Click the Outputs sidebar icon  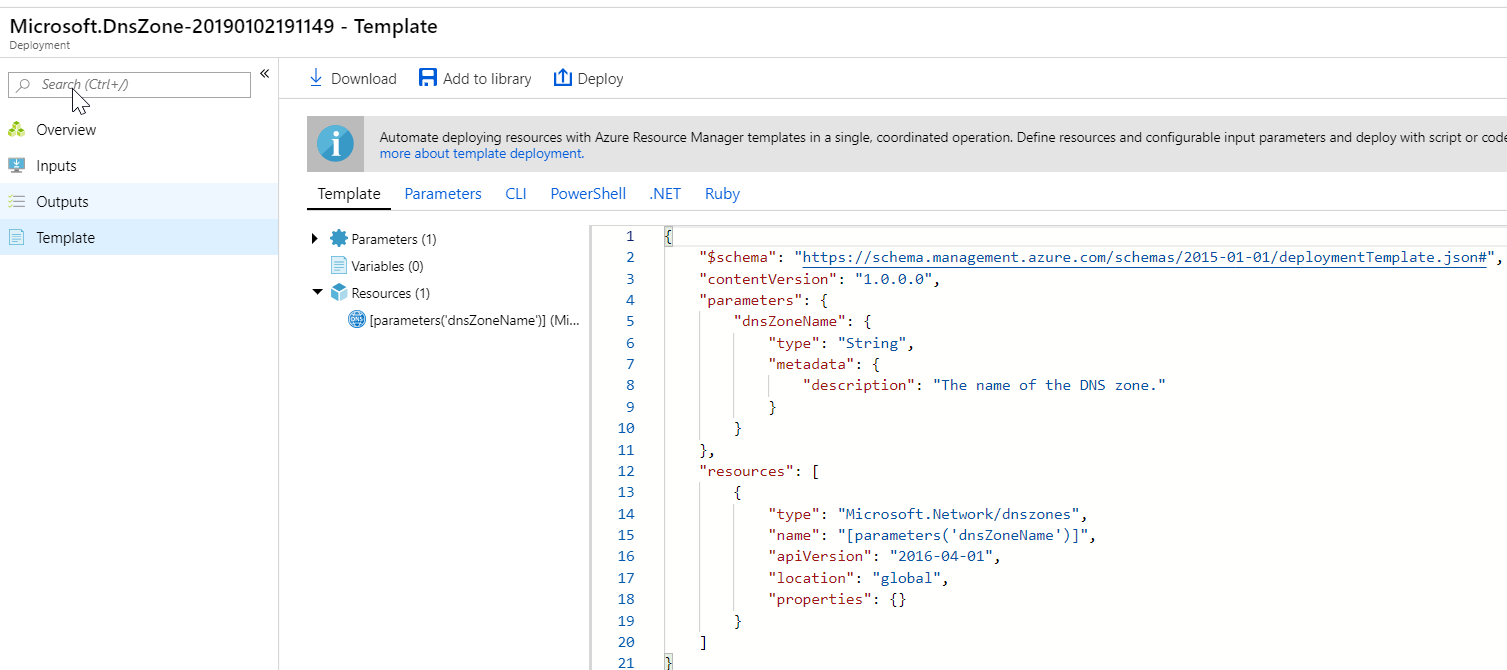[16, 202]
